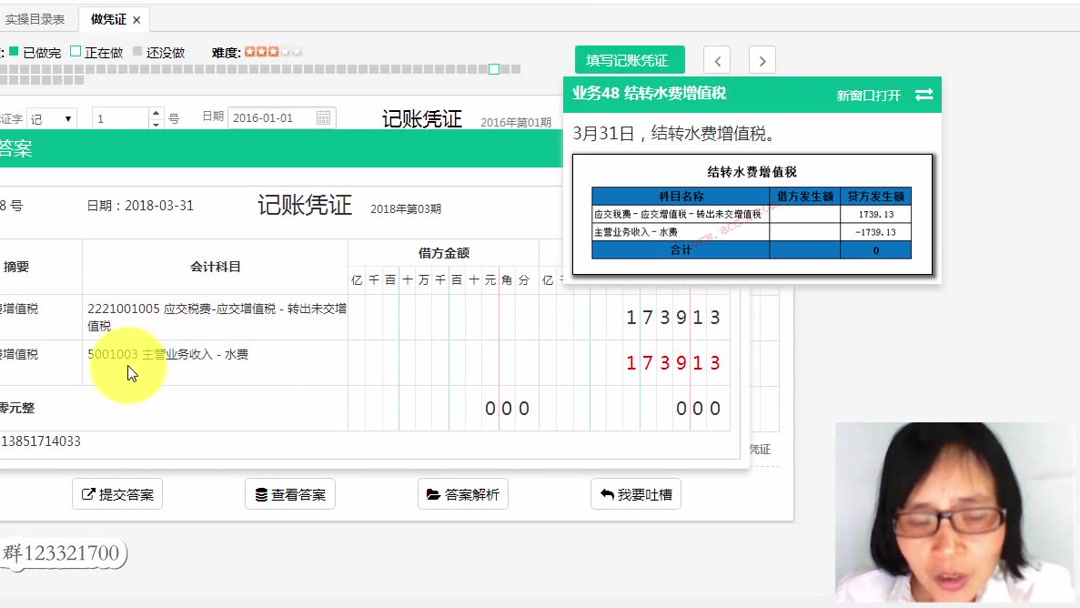Click the third difficulty star rating
Viewport: 1080px width, 608px height.
pyautogui.click(x=275, y=51)
